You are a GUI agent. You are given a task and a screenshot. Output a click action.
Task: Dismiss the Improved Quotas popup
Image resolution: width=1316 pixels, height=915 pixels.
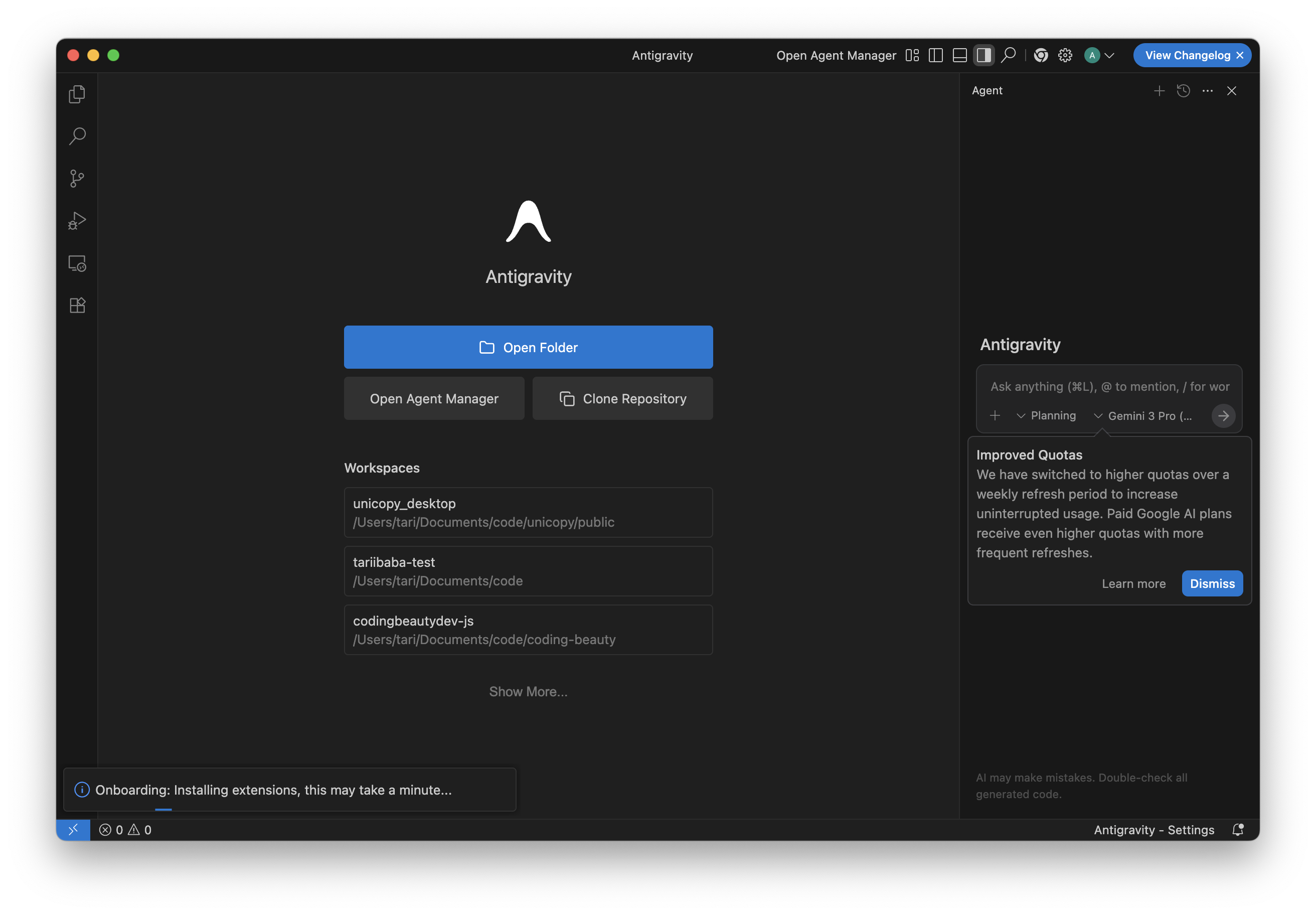point(1212,583)
